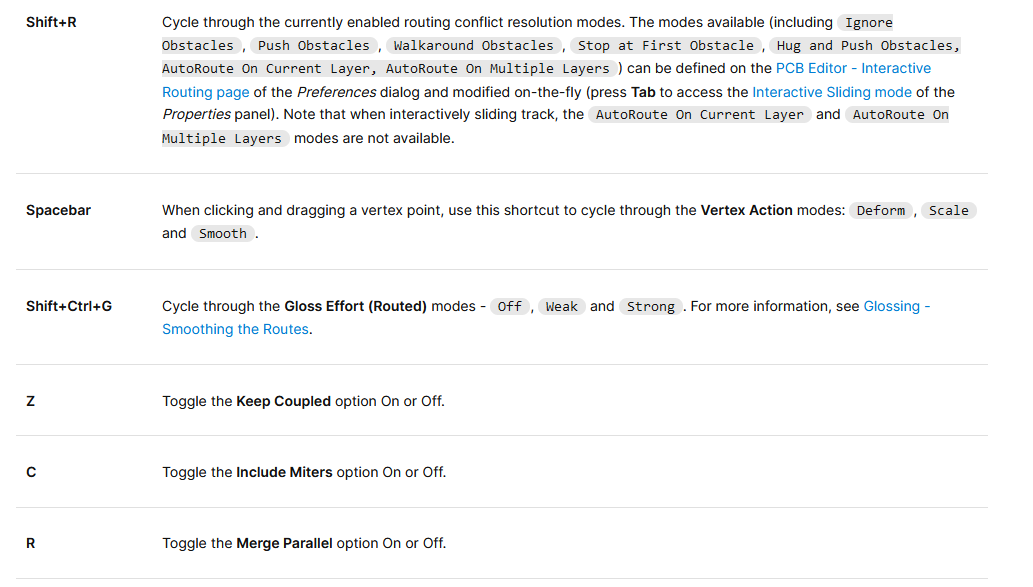This screenshot has width=1033, height=587.
Task: Click the Walkaround Obstacles code tag
Action: [473, 45]
